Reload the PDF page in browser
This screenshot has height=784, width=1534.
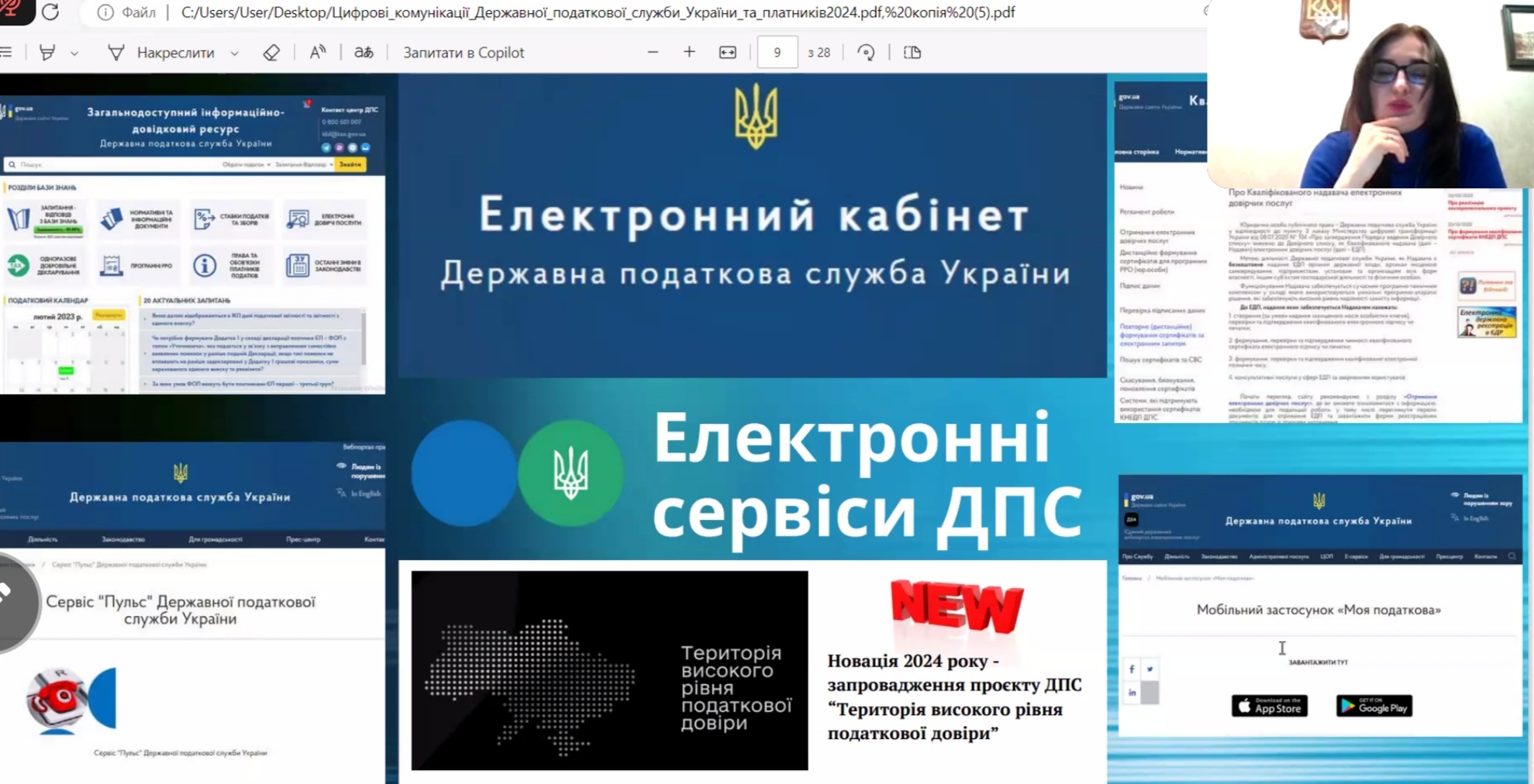(50, 12)
